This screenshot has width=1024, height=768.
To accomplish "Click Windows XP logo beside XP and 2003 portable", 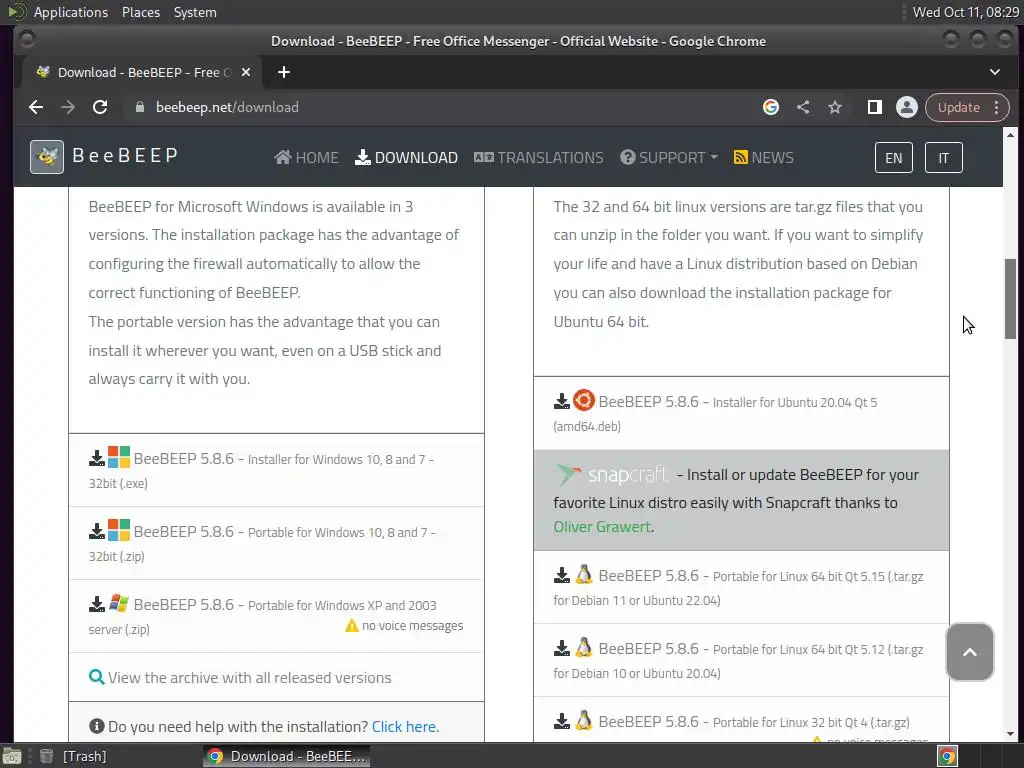I will 119,603.
